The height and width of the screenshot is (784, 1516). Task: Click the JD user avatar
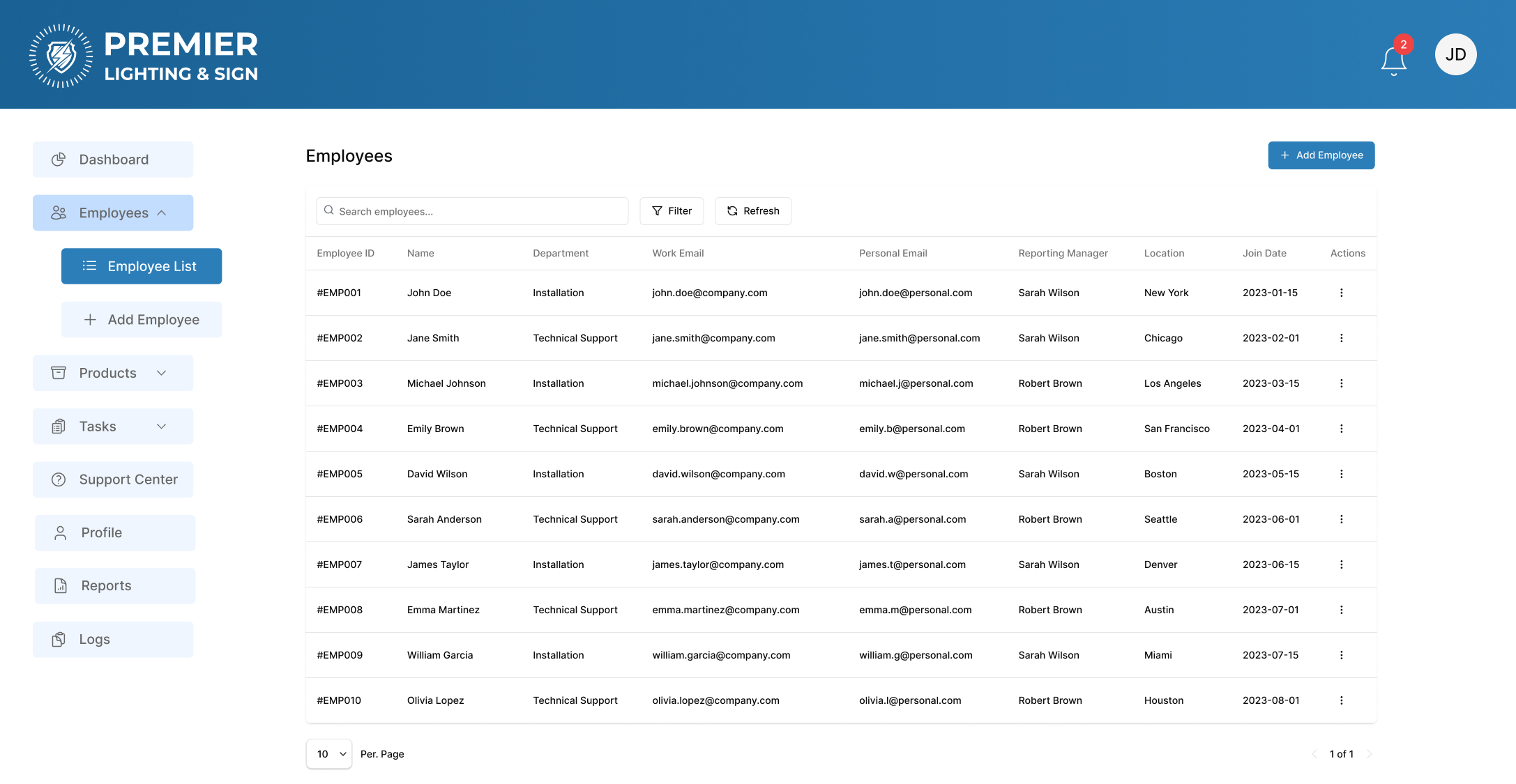click(1455, 54)
